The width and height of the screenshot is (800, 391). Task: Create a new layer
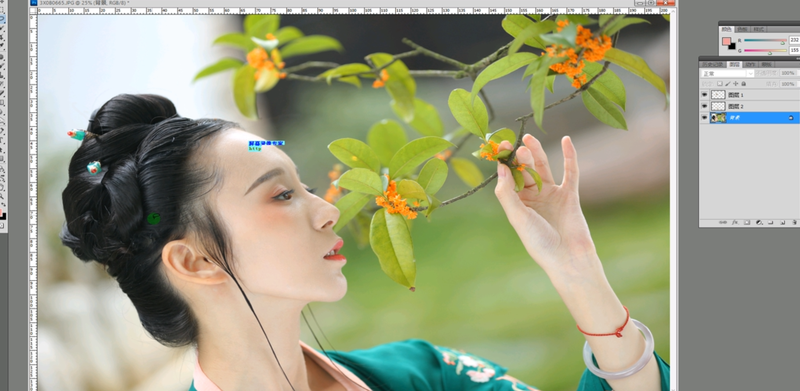coord(782,223)
